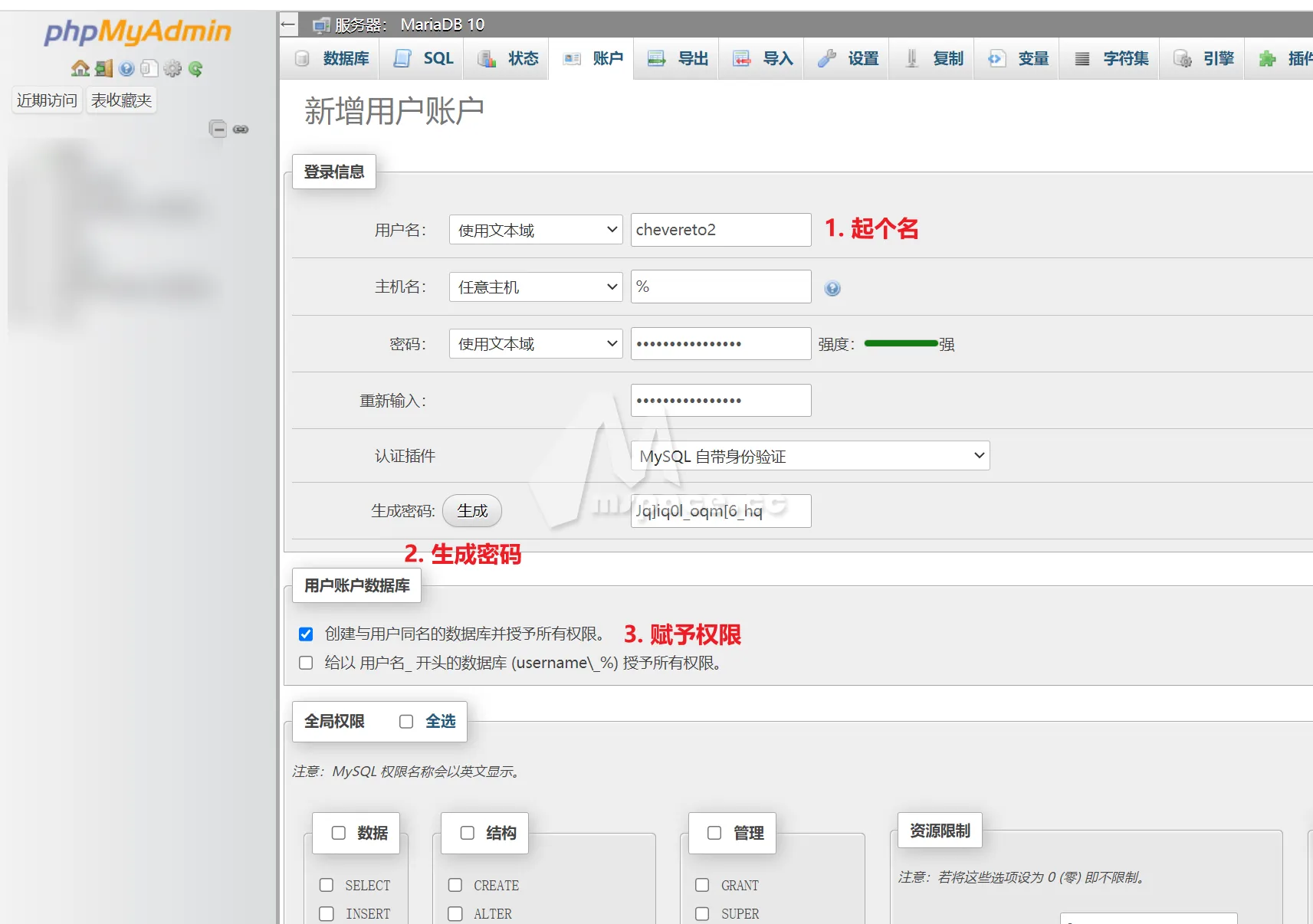Click the 复制 replication icon

[x=911, y=58]
